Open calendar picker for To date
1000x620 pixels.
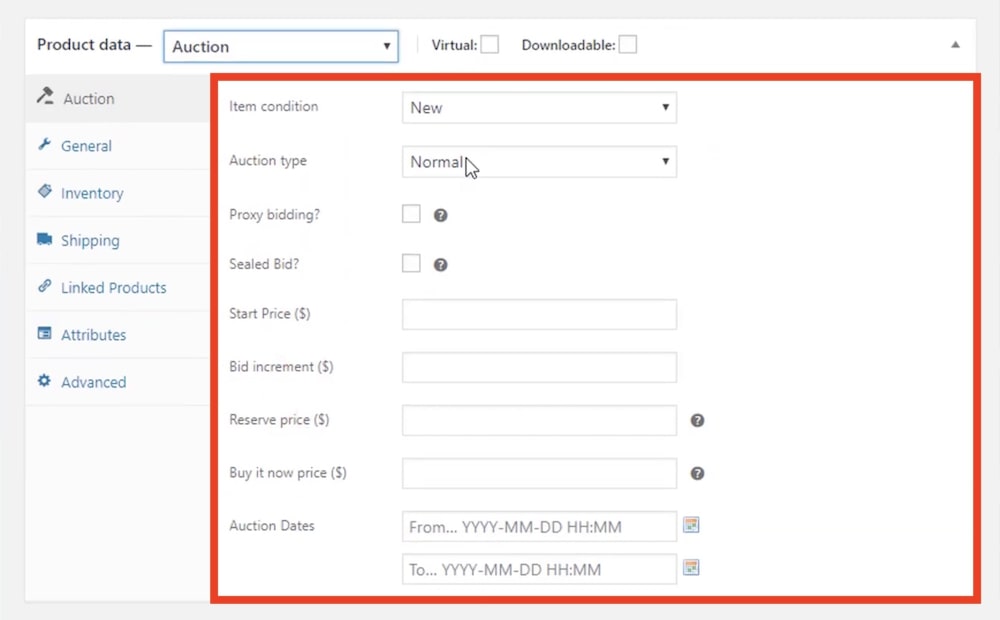pyautogui.click(x=691, y=567)
